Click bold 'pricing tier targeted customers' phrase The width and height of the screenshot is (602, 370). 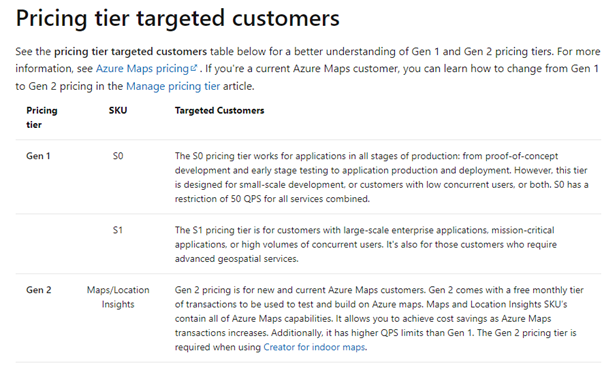[130, 51]
